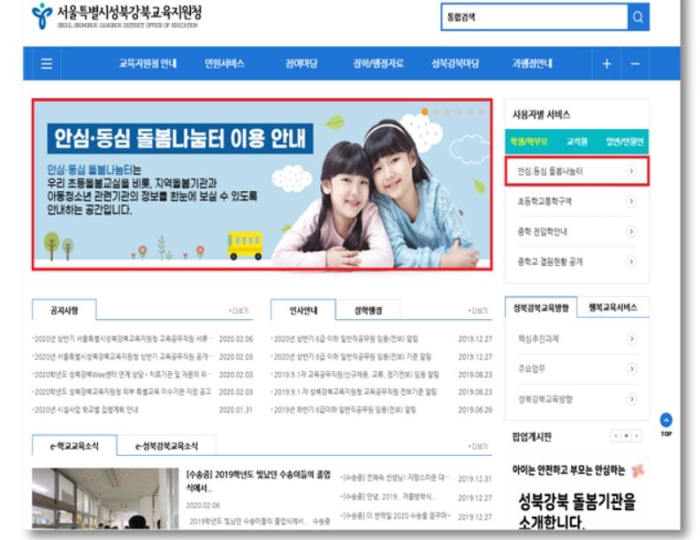Click the search magnifier button
Image resolution: width=700 pixels, height=540 pixels.
click(638, 17)
